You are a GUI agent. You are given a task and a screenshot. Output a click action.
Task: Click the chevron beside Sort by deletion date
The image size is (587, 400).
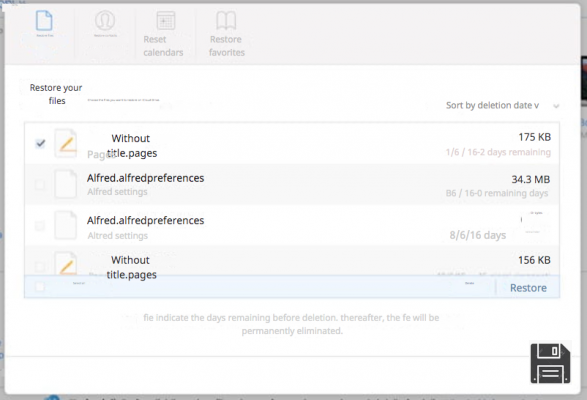tap(556, 106)
